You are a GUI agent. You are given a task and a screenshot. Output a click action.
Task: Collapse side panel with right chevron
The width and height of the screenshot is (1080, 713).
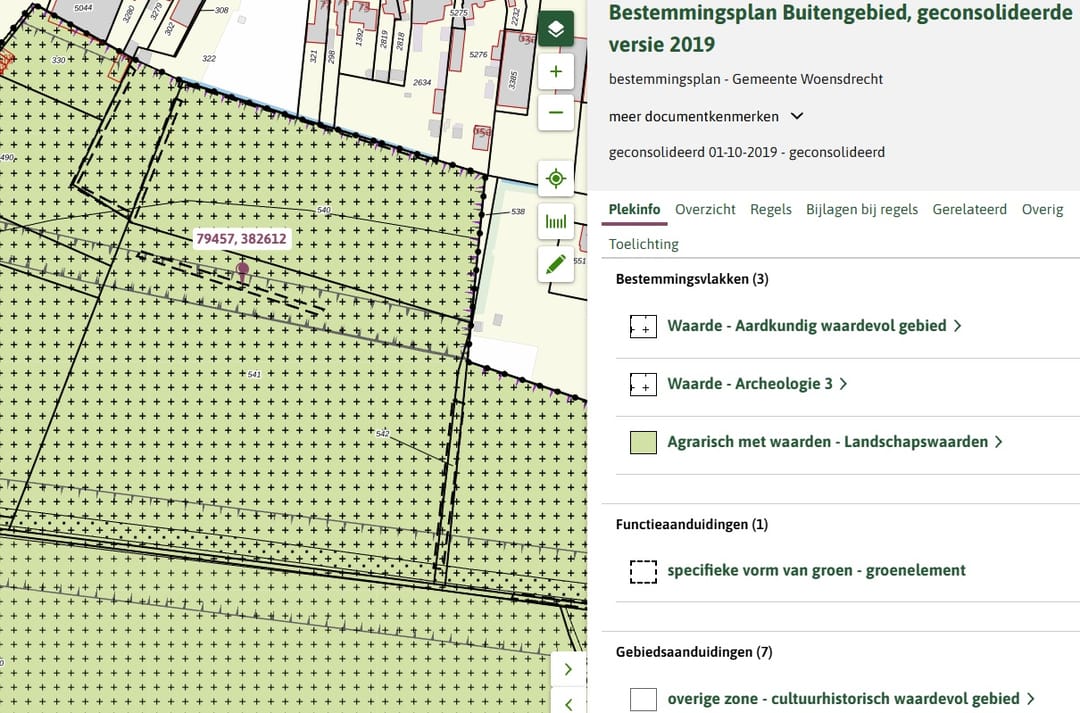click(568, 669)
